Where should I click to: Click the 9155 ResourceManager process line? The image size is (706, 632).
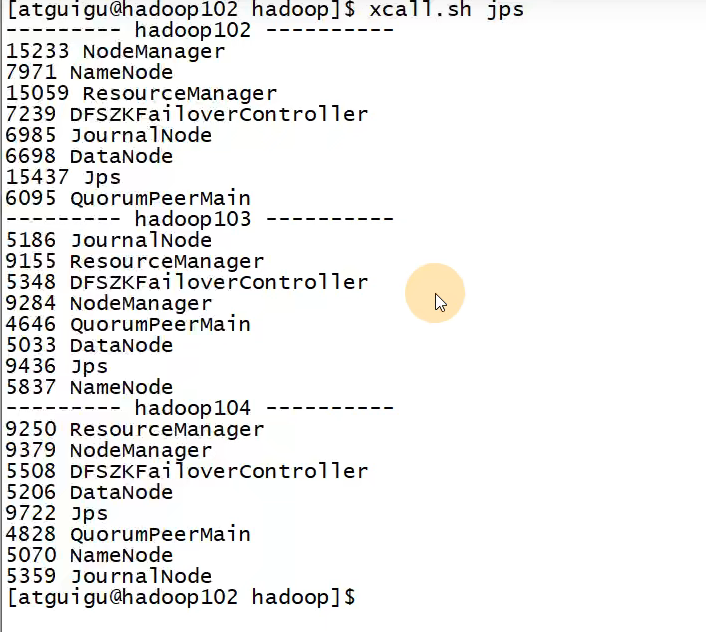pos(134,261)
